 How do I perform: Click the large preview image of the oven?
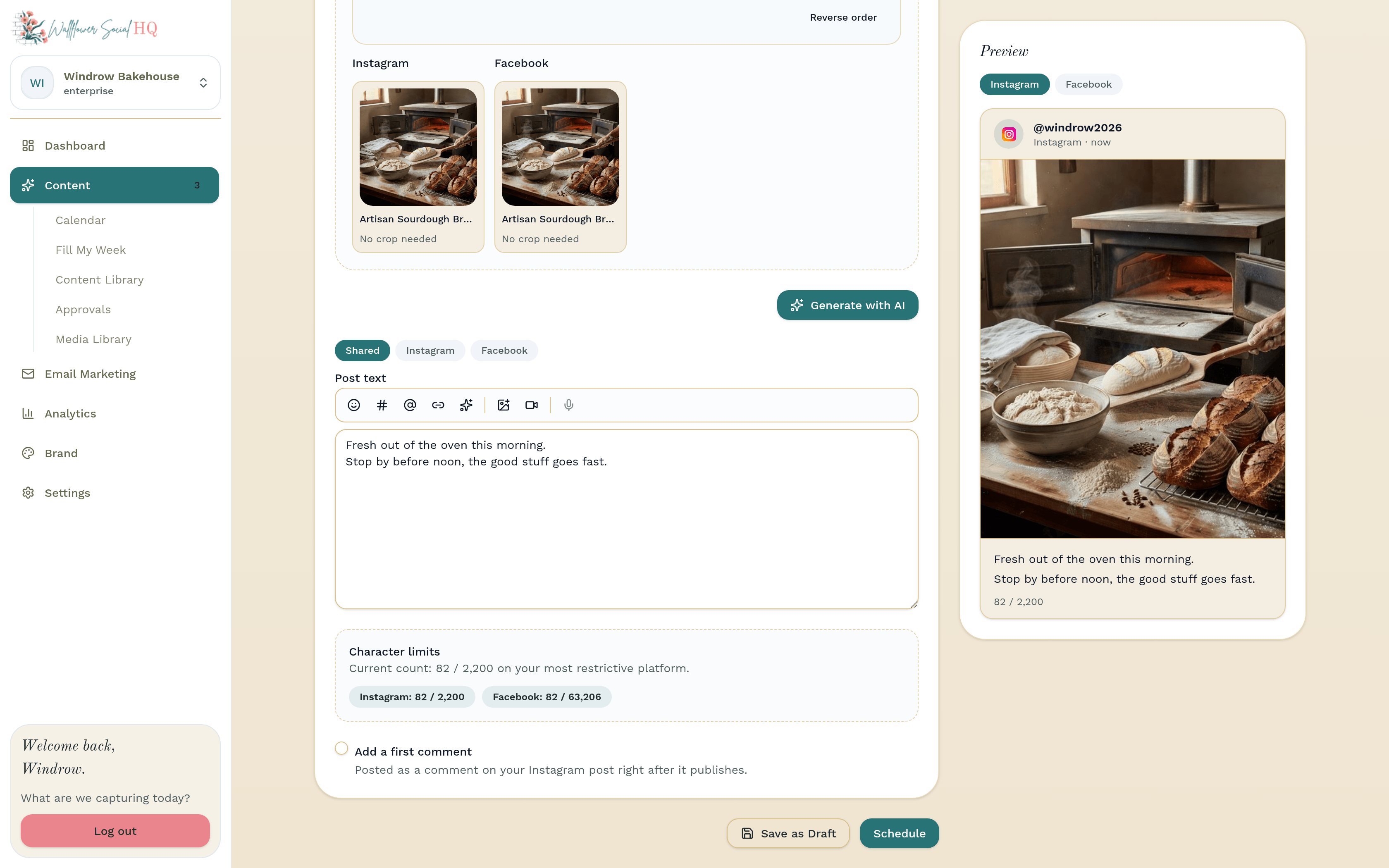(x=1132, y=349)
